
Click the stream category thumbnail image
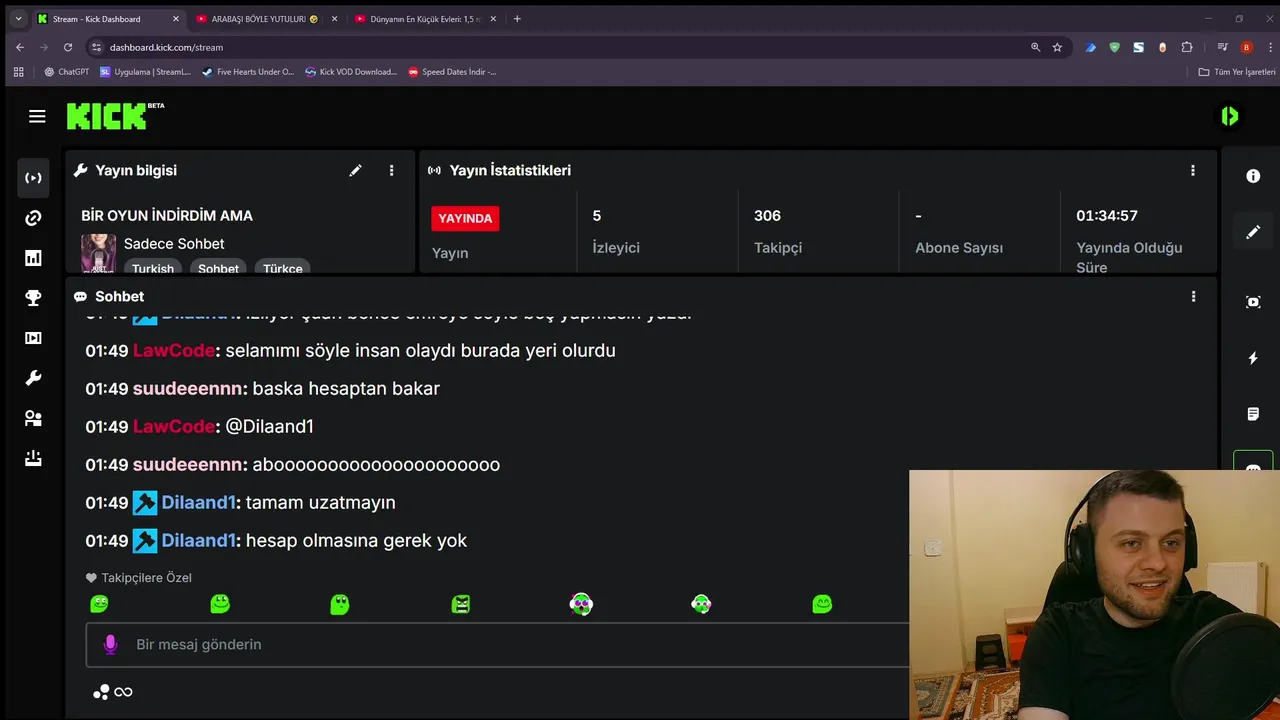coord(98,253)
